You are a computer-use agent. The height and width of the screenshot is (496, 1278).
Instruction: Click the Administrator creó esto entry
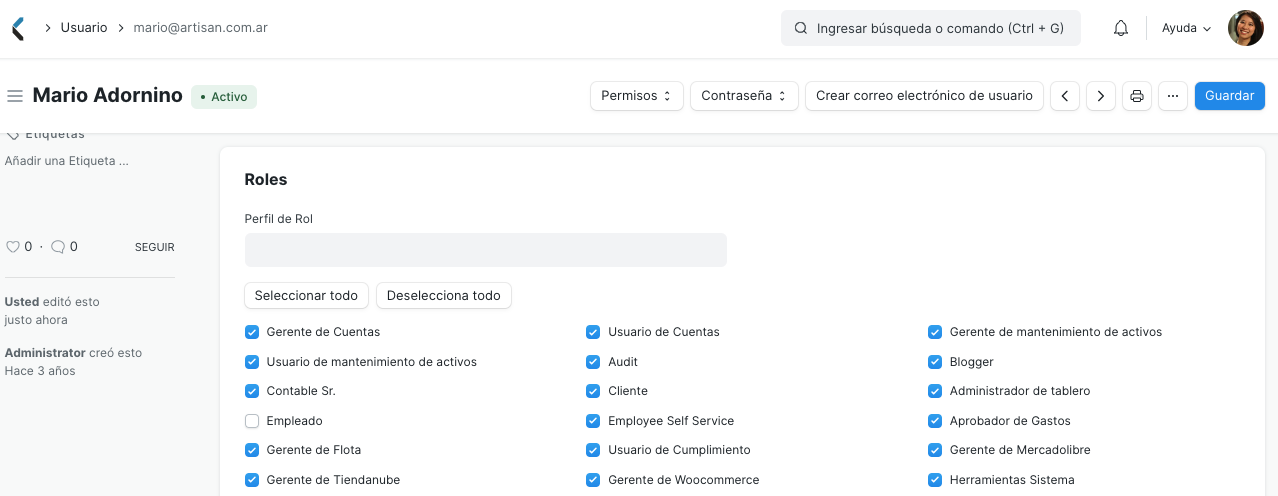click(73, 362)
